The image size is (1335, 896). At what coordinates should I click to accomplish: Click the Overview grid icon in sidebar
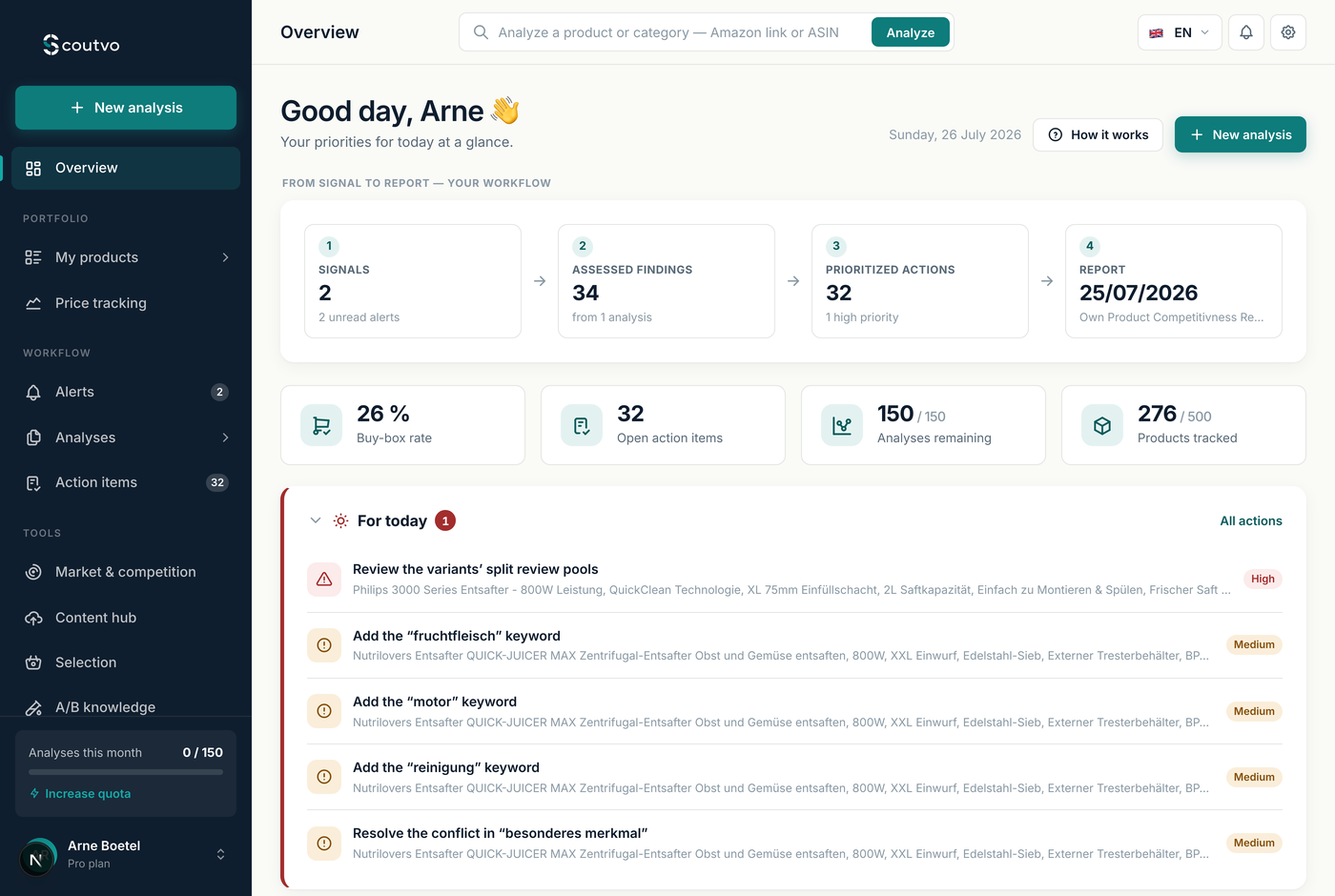pyautogui.click(x=33, y=168)
